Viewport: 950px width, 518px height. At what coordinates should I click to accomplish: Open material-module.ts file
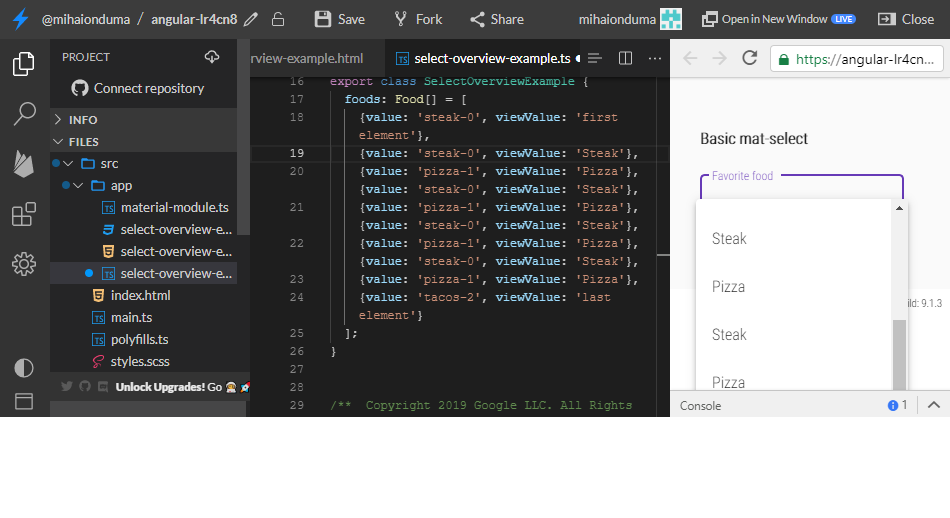tap(143, 207)
